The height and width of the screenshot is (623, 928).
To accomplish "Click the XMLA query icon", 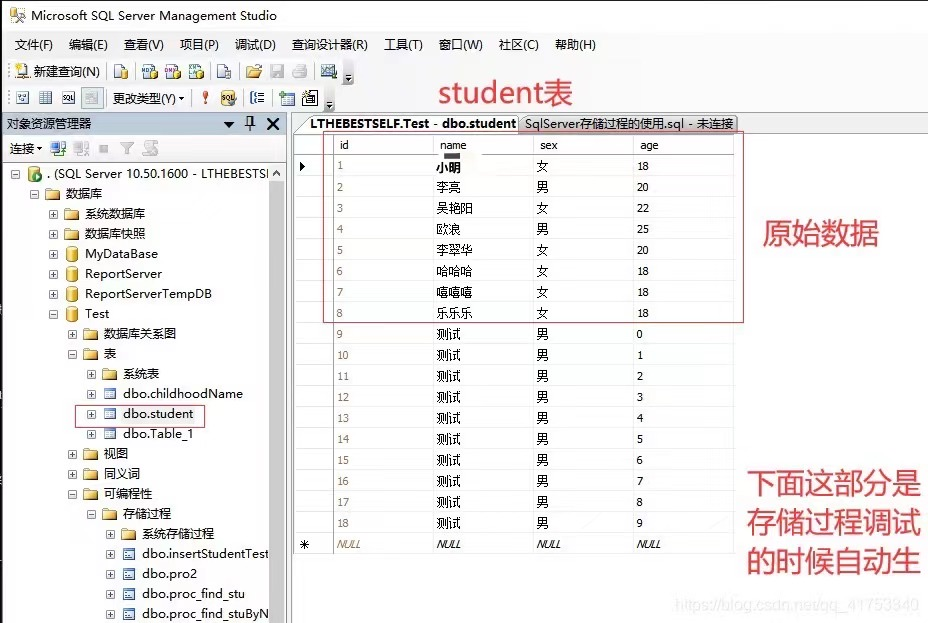I will tap(196, 72).
